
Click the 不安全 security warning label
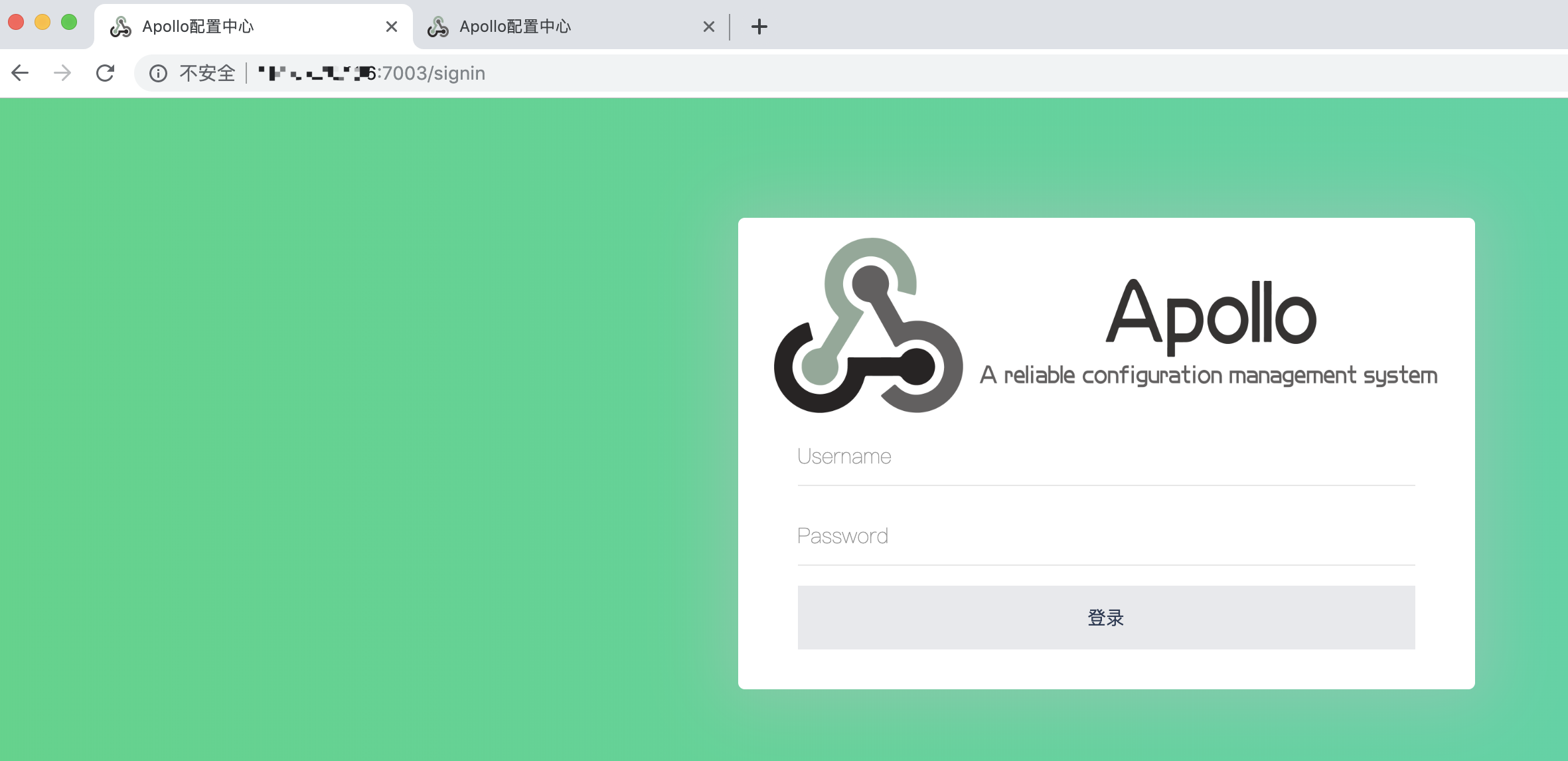click(x=207, y=73)
